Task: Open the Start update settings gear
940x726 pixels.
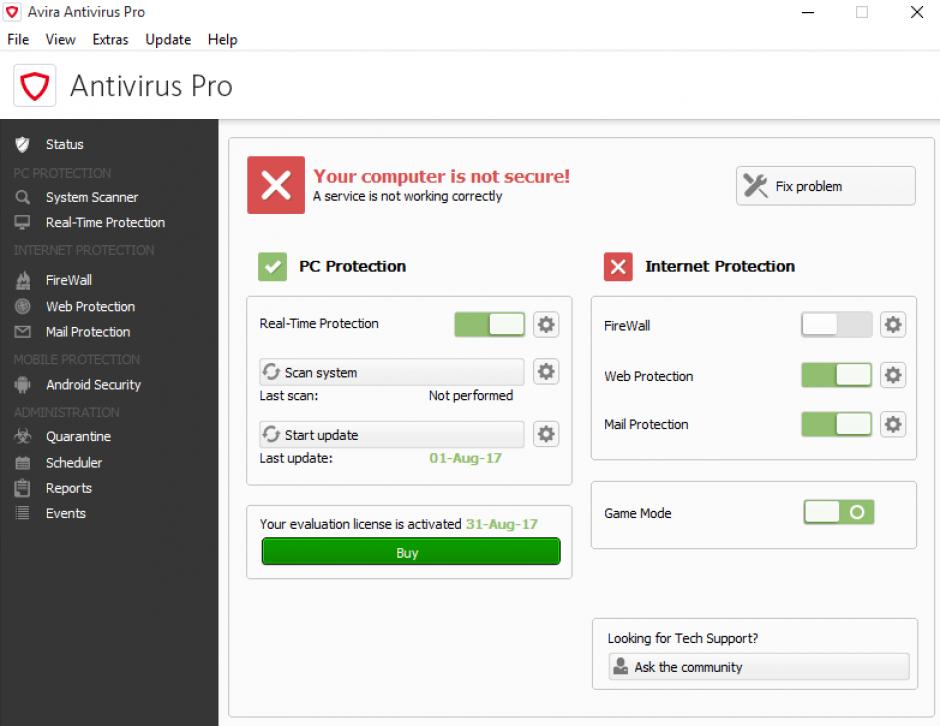Action: tap(546, 434)
